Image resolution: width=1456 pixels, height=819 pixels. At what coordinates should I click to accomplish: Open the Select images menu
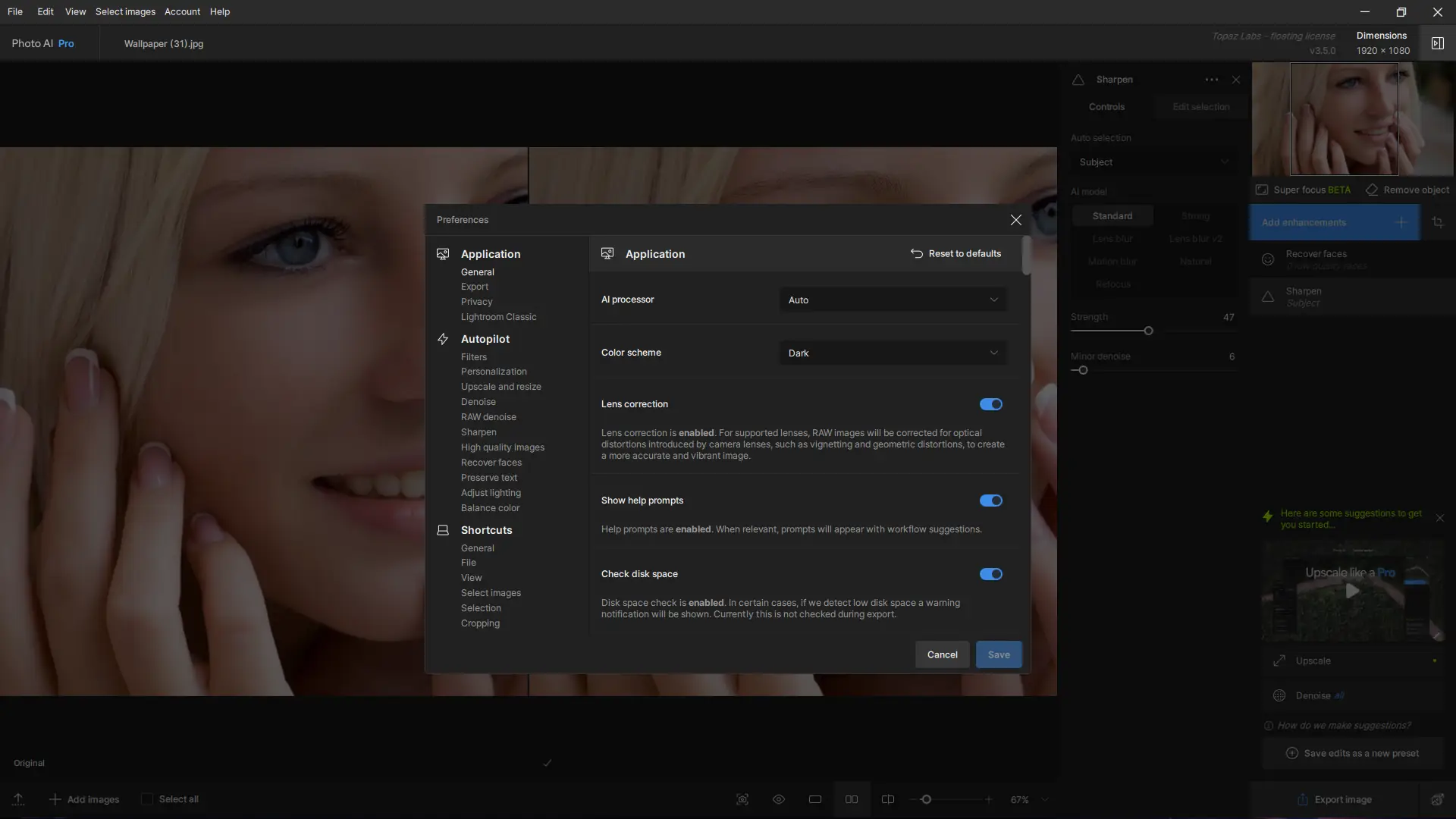click(x=125, y=11)
